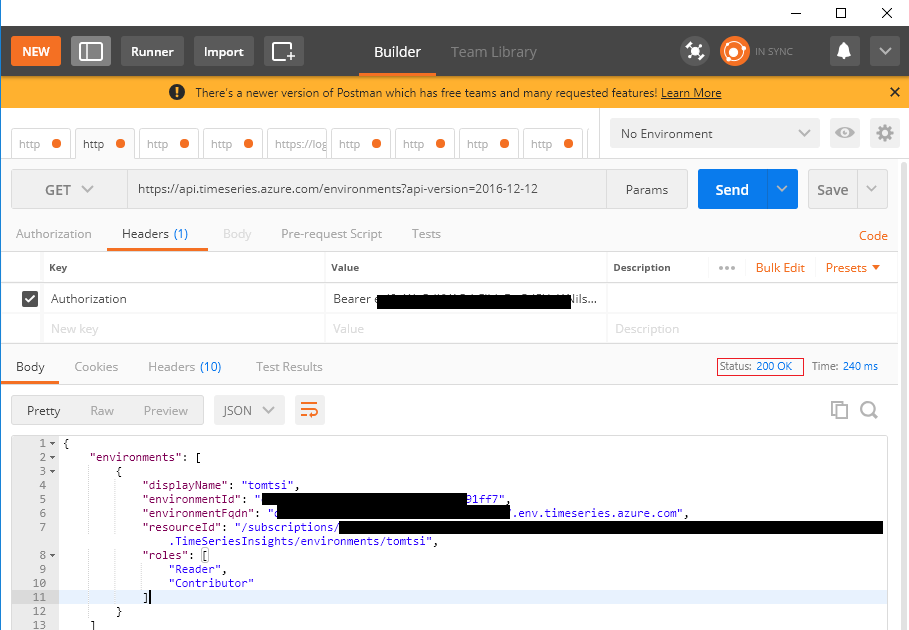This screenshot has width=909, height=630.
Task: Open the No Environment dropdown
Action: [715, 133]
